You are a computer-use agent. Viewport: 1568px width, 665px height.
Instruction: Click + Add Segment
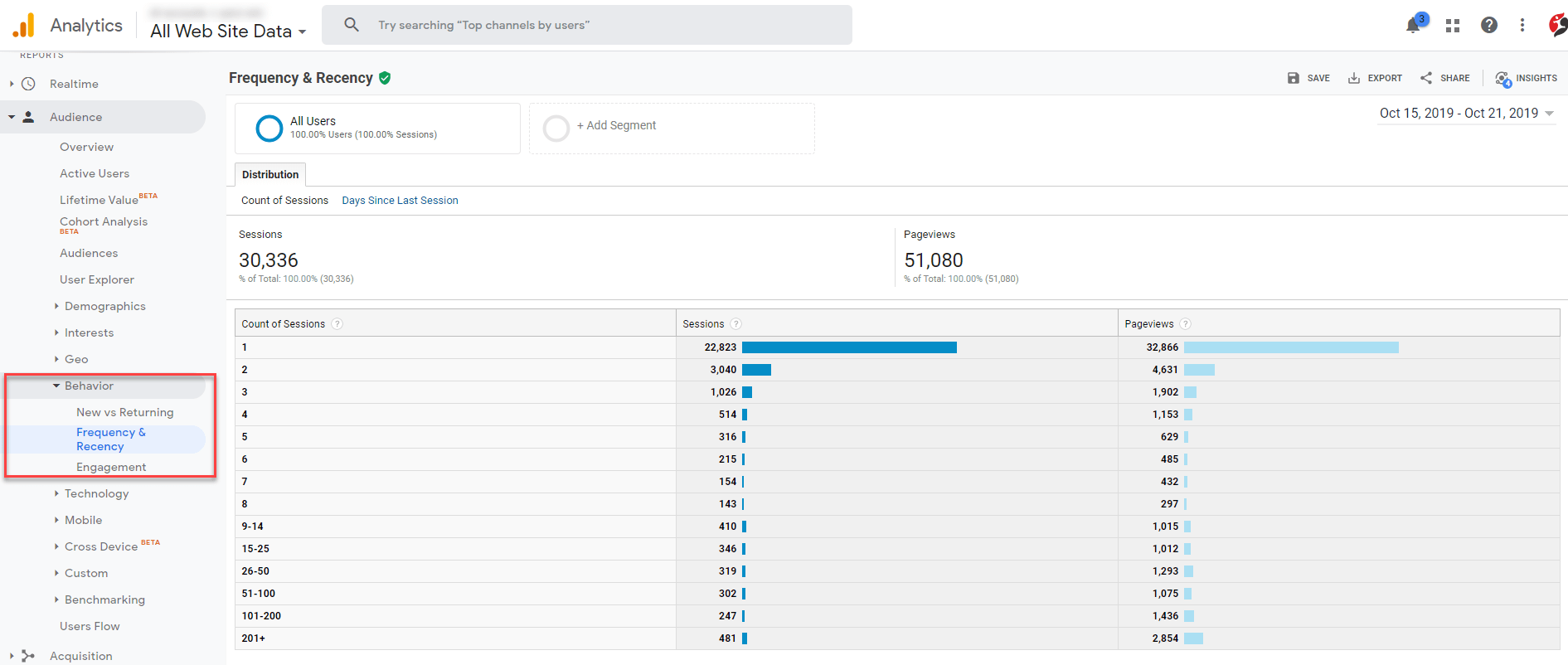pos(616,125)
